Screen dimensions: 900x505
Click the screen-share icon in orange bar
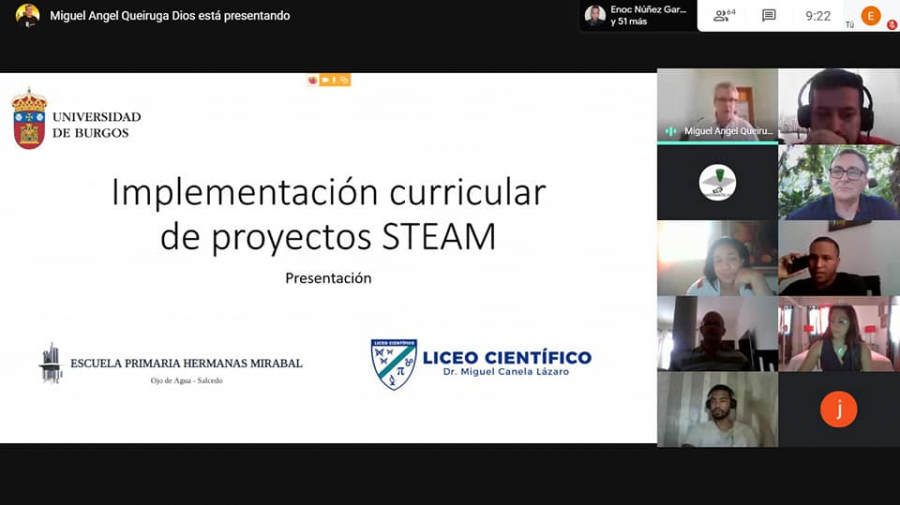(x=343, y=80)
